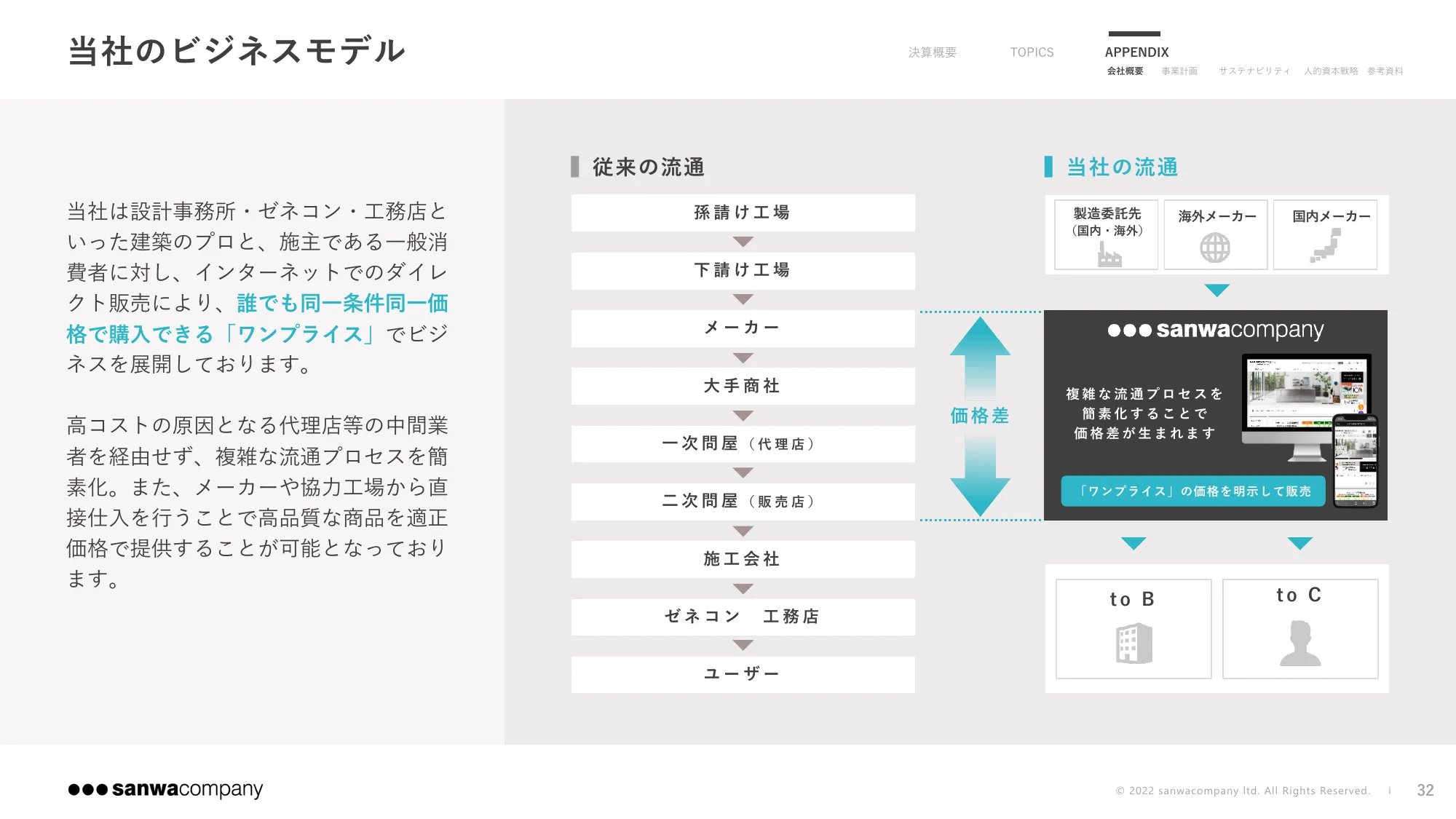Image resolution: width=1456 pixels, height=819 pixels.
Task: Click the ユーザー box
Action: 743,675
